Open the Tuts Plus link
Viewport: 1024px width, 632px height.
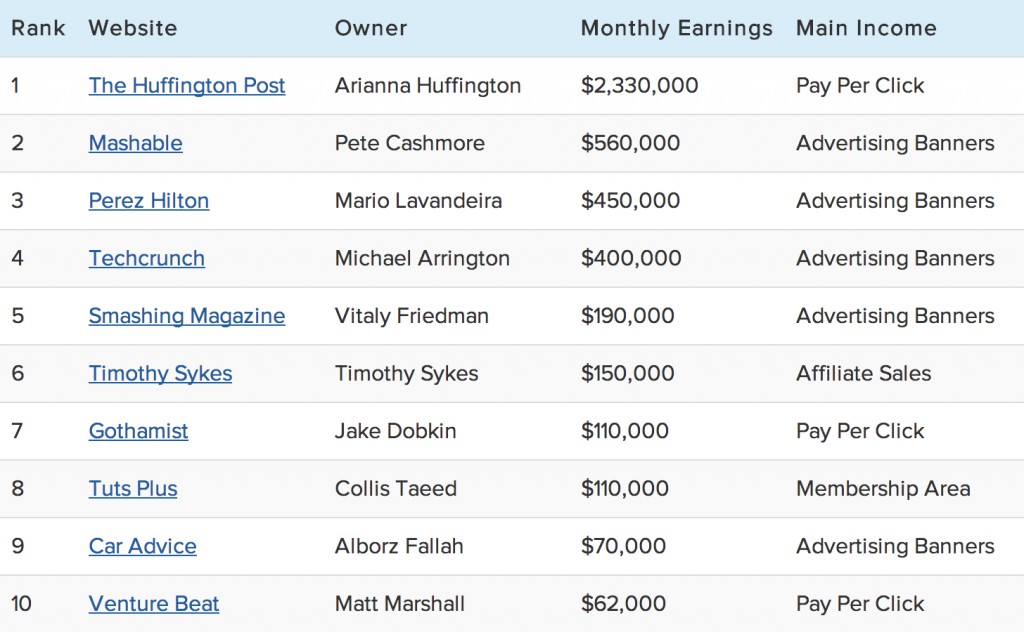(x=133, y=488)
